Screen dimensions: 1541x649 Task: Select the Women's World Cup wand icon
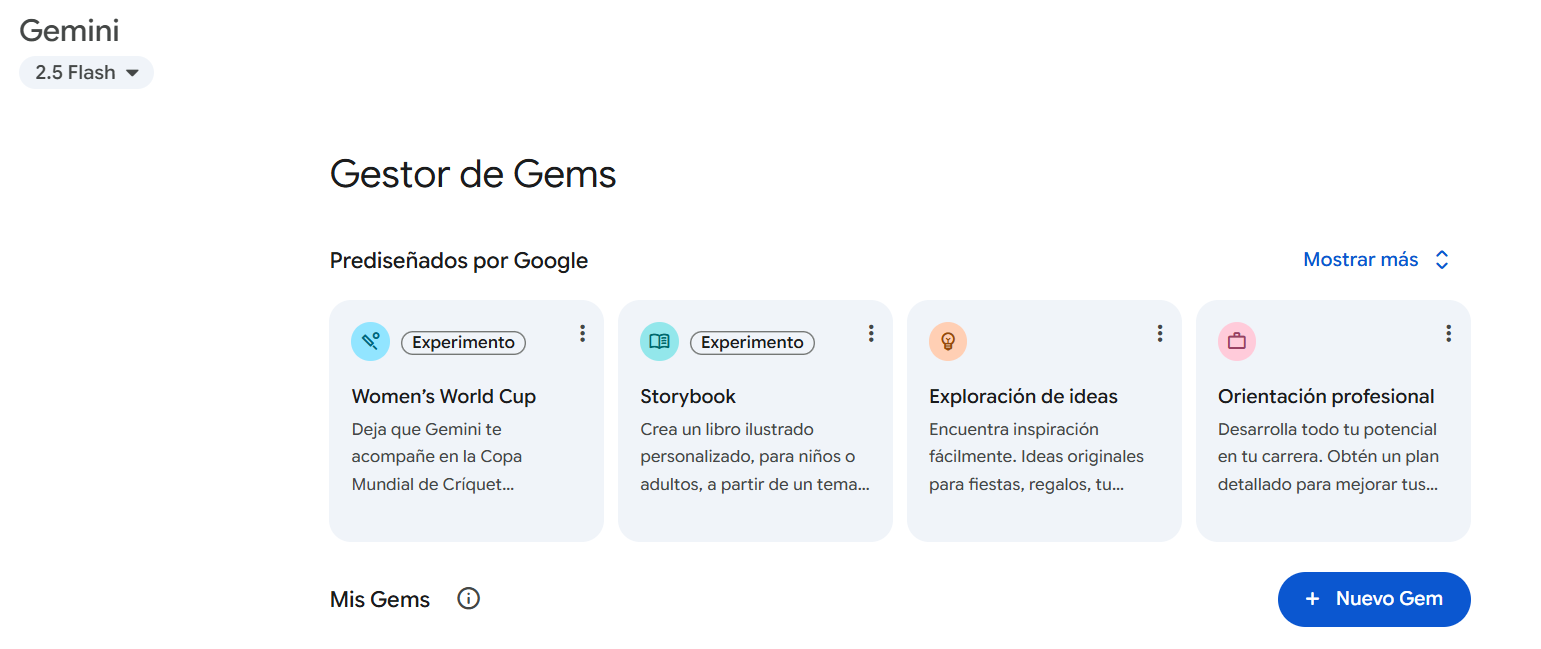pyautogui.click(x=370, y=341)
